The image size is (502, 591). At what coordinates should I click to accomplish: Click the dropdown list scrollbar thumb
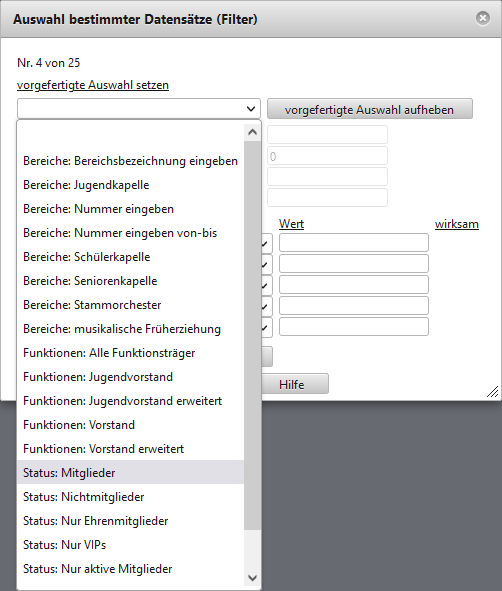click(253, 335)
